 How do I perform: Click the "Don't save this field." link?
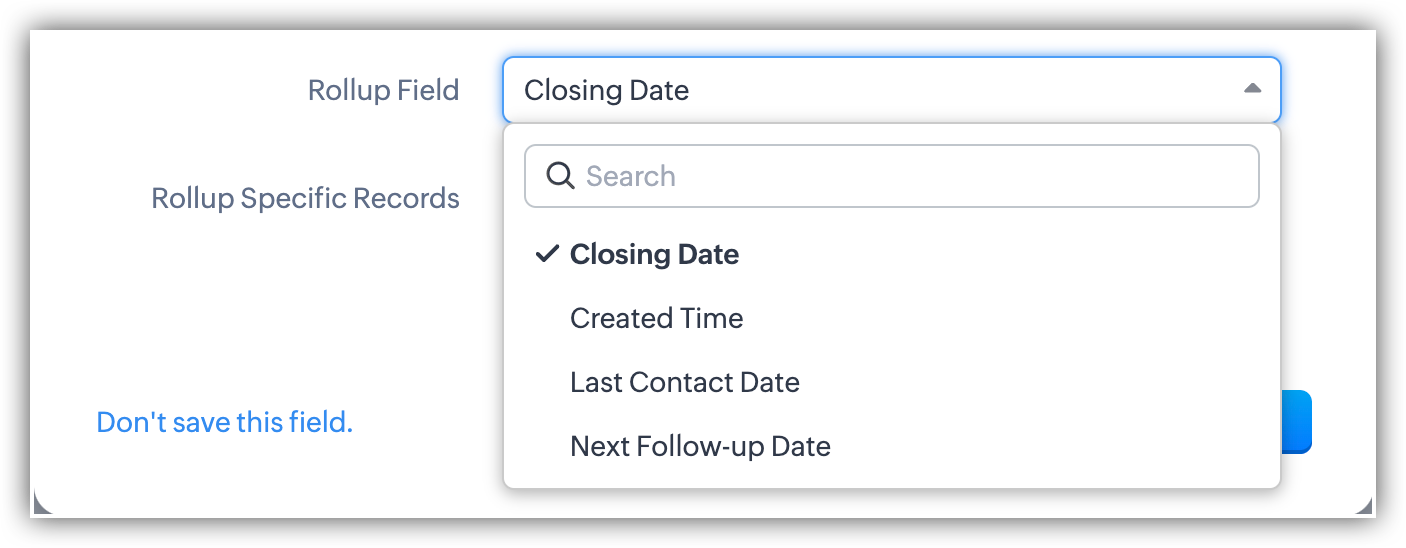pos(224,422)
